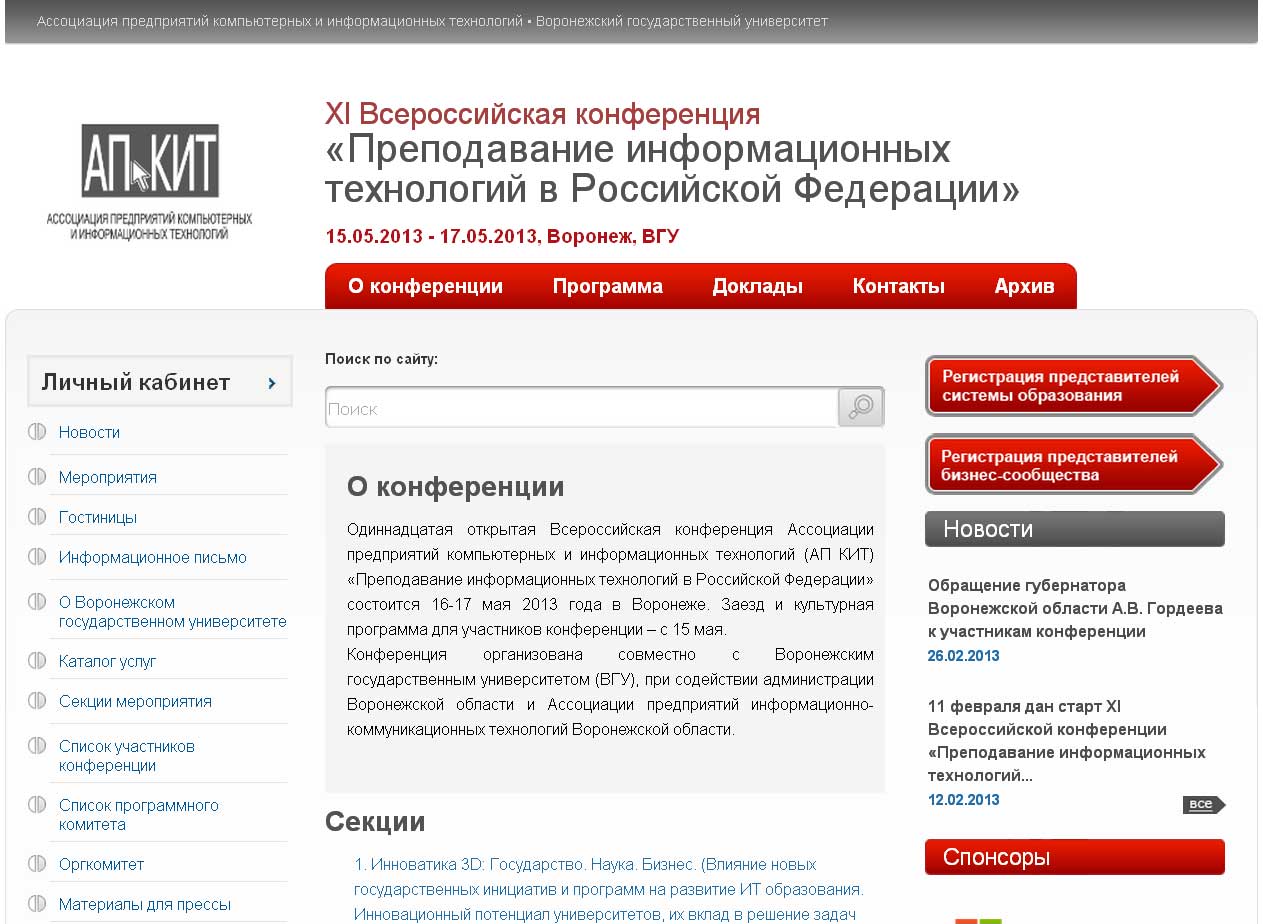Screen dimensions: 1263x924
Task: Click bullet icon beside Секции мероприятия
Action: (x=37, y=701)
